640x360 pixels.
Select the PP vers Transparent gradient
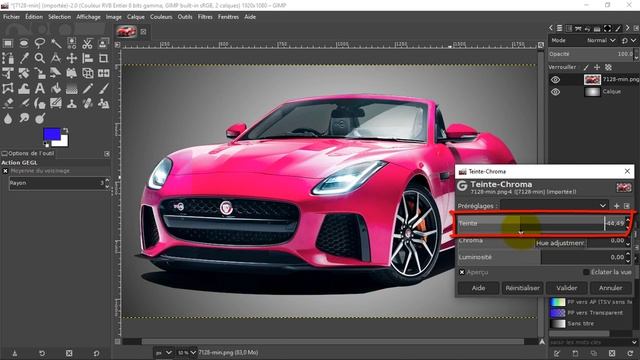click(591, 313)
